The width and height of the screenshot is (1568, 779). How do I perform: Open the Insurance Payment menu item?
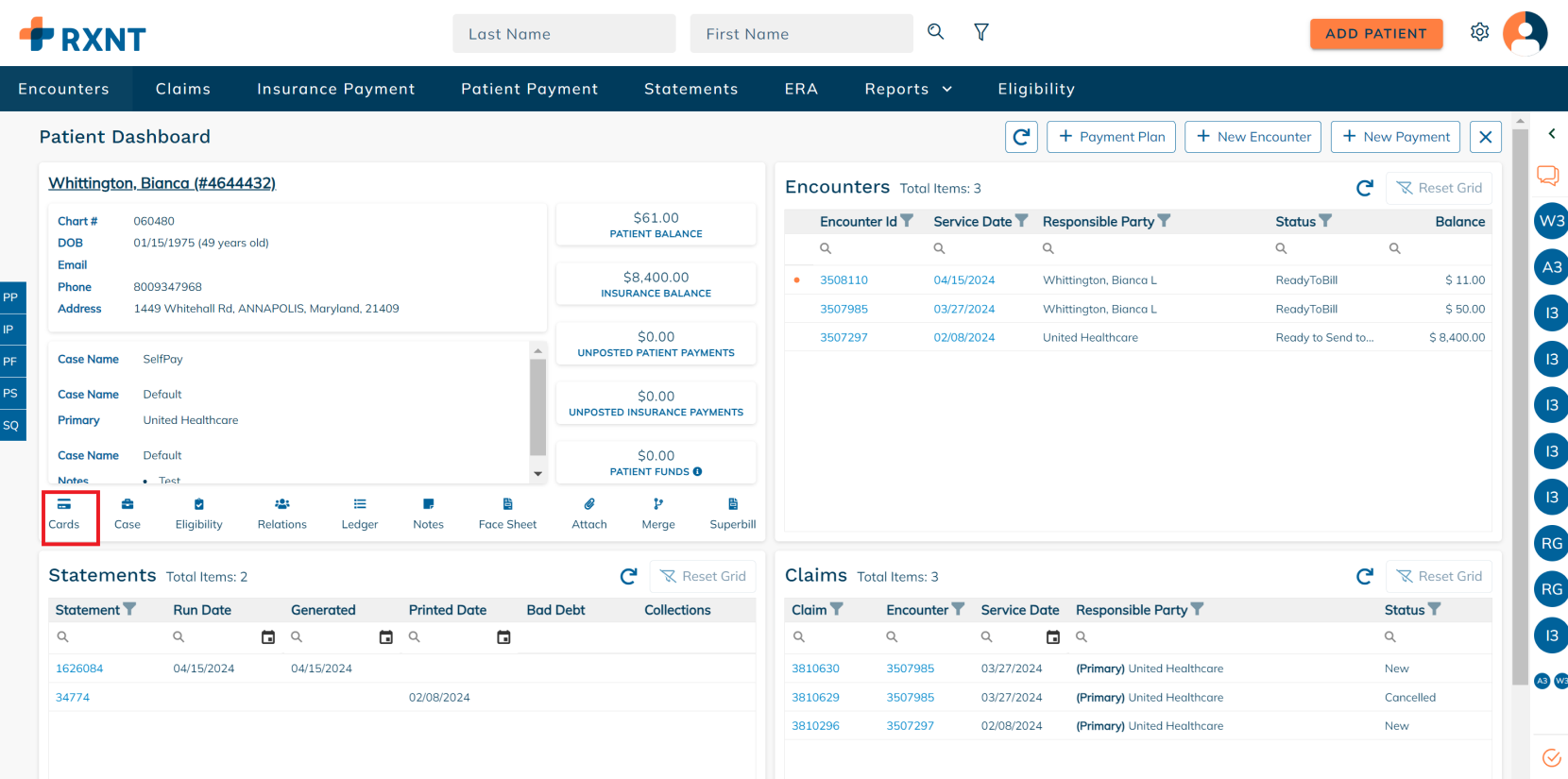335,89
